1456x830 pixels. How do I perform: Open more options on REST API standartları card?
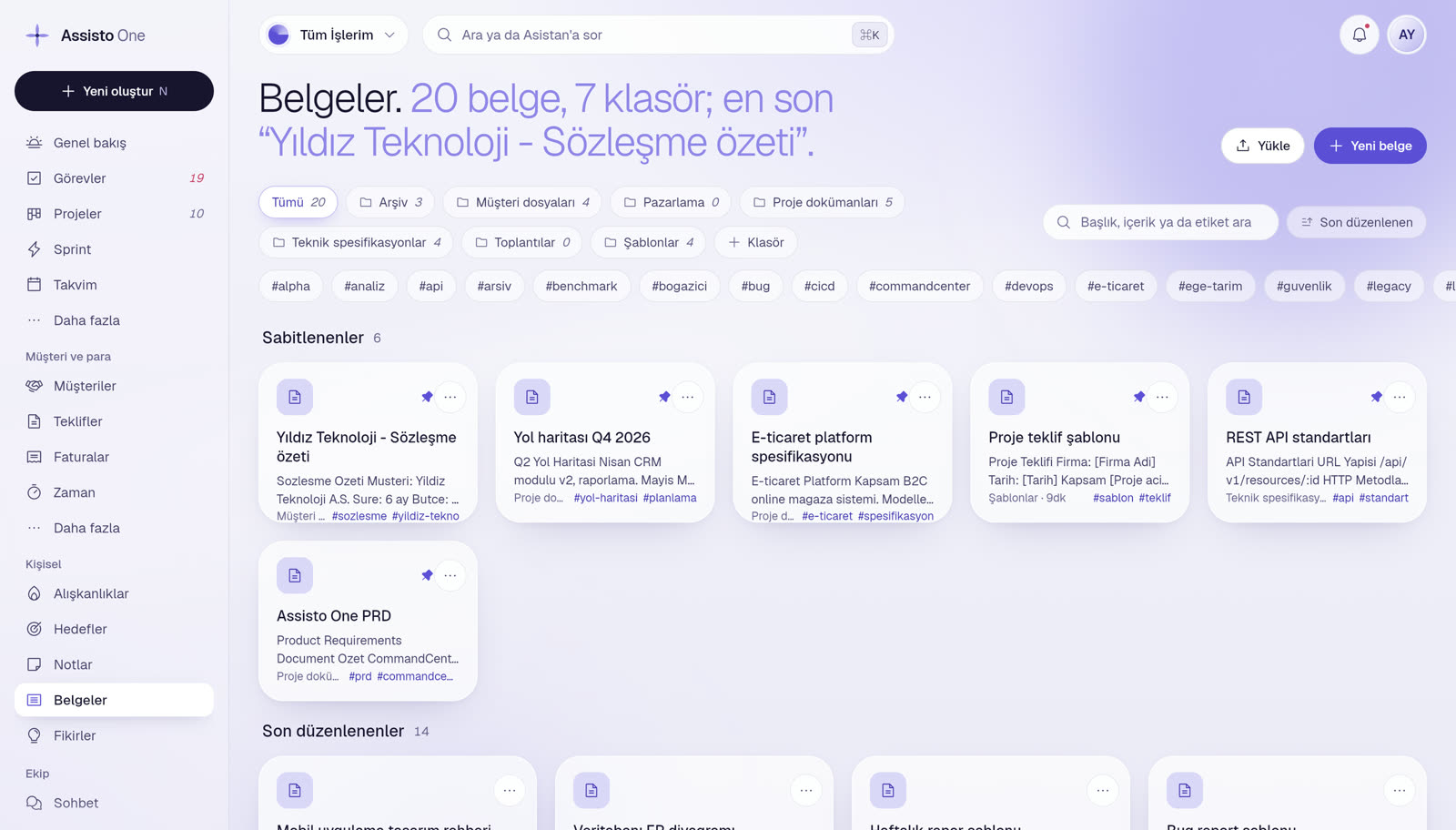click(1400, 397)
